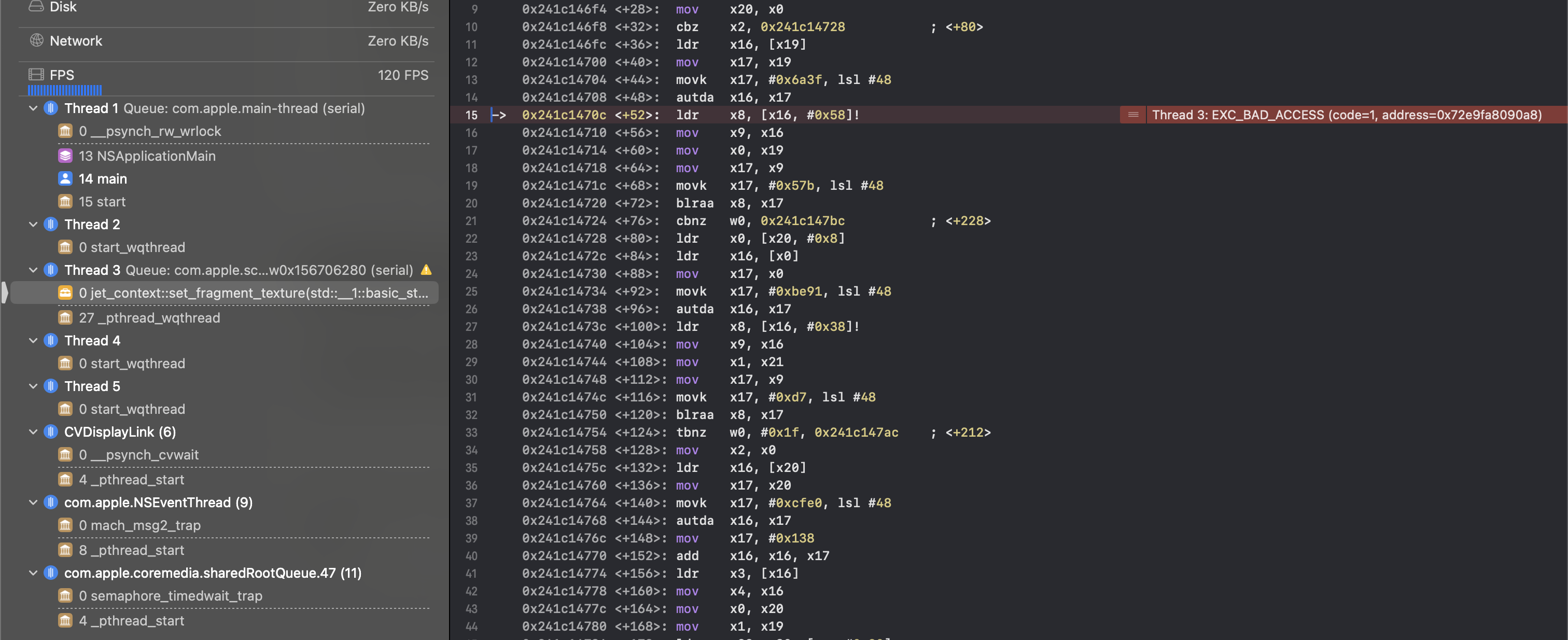This screenshot has width=1568, height=640.
Task: Select frame 0 jet_context::set_fragment_texture
Action: tap(225, 293)
